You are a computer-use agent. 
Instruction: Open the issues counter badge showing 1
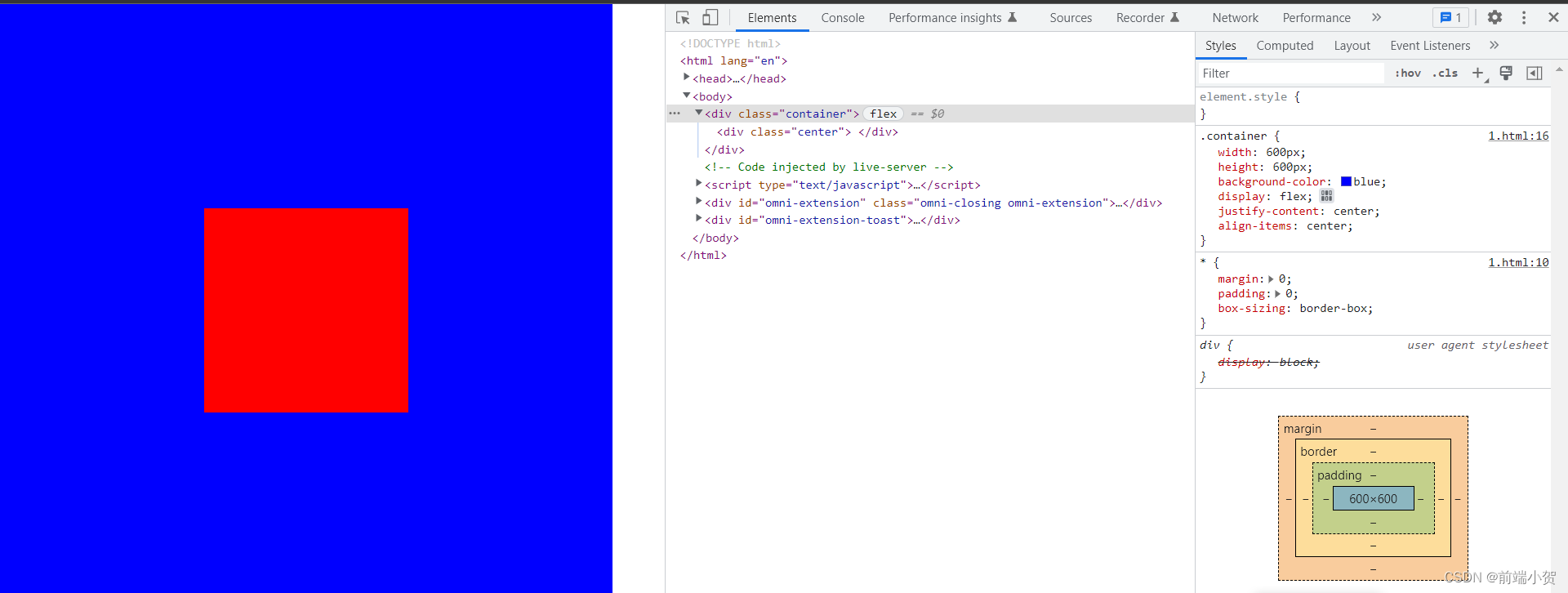[1451, 17]
